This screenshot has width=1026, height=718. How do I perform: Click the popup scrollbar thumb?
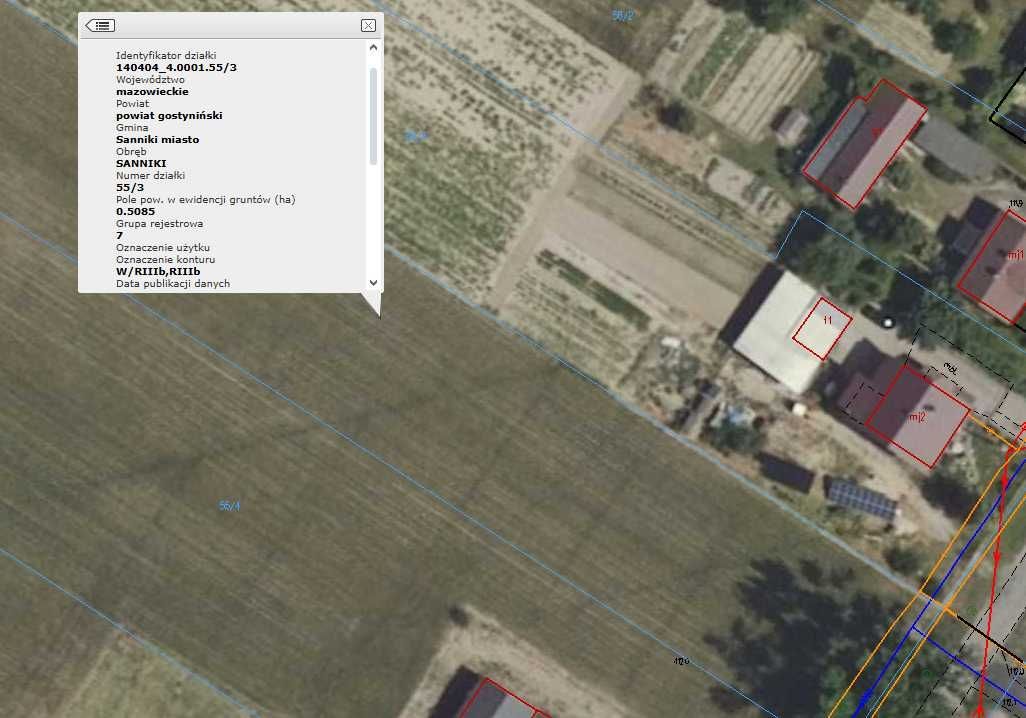pyautogui.click(x=374, y=116)
